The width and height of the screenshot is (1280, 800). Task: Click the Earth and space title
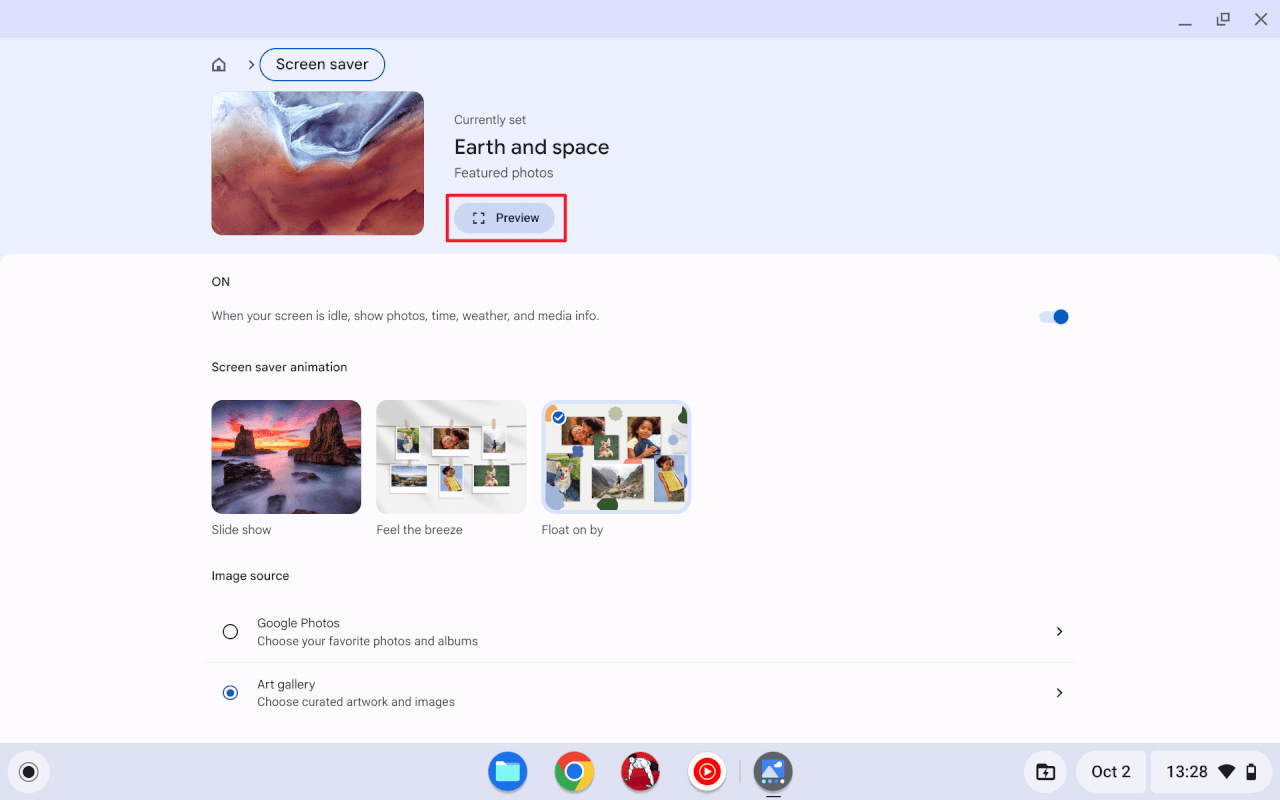[531, 147]
